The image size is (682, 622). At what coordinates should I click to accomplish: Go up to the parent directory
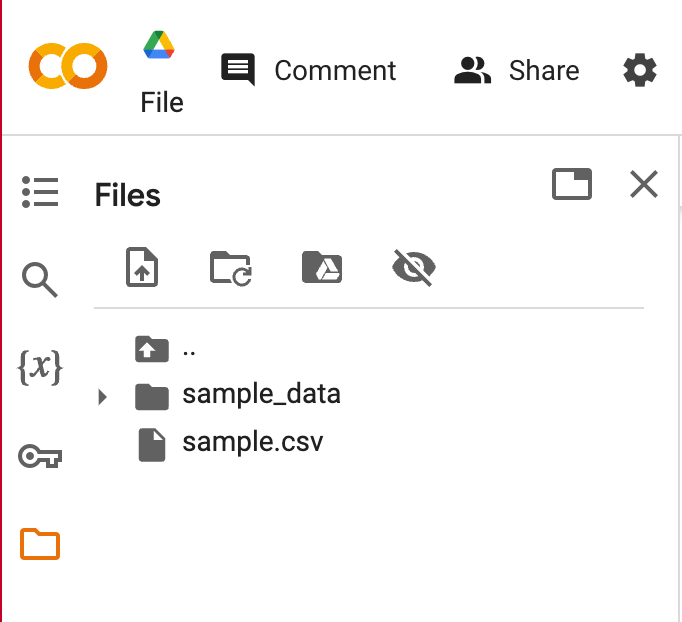coord(152,349)
